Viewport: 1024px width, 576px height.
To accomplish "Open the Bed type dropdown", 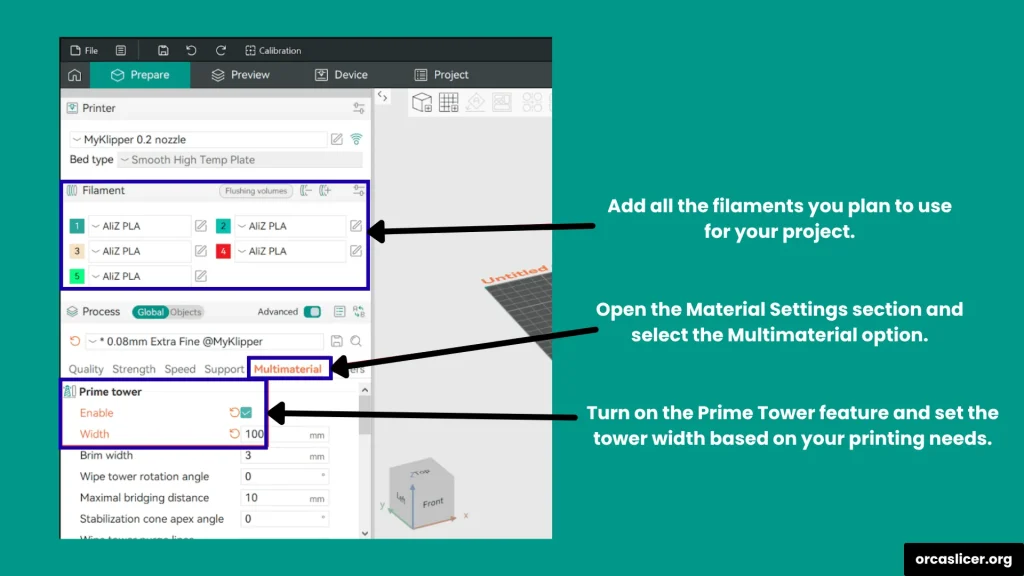I will click(240, 160).
